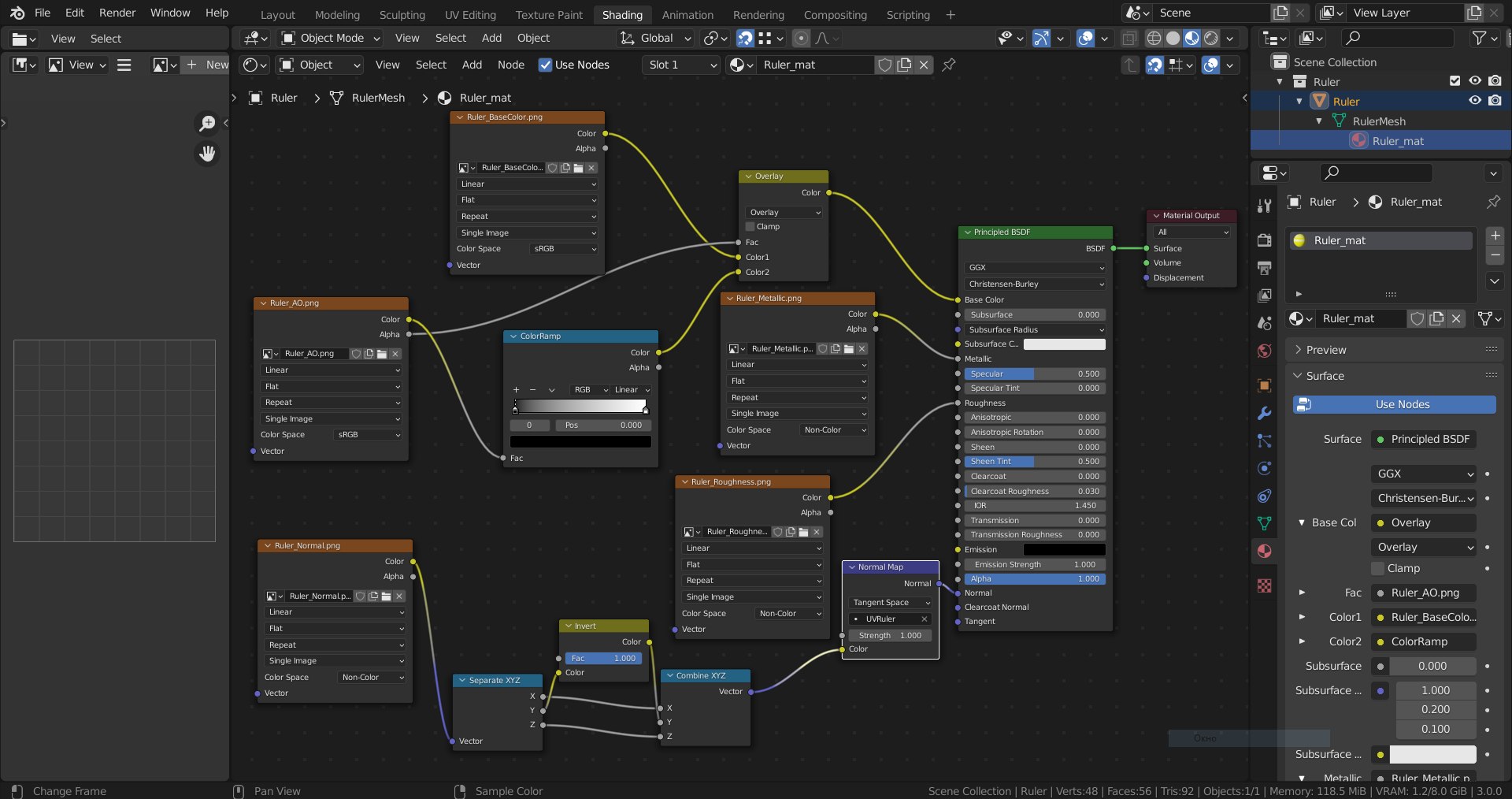Toggle snapping magnet in node editor header

(x=1154, y=65)
